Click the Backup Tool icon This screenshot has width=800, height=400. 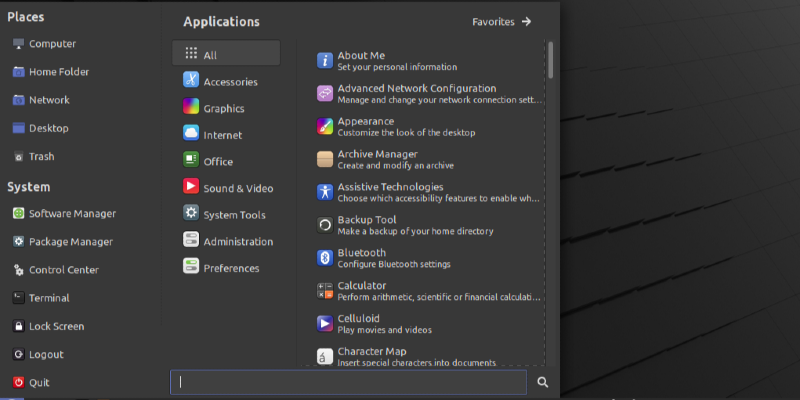(x=325, y=225)
